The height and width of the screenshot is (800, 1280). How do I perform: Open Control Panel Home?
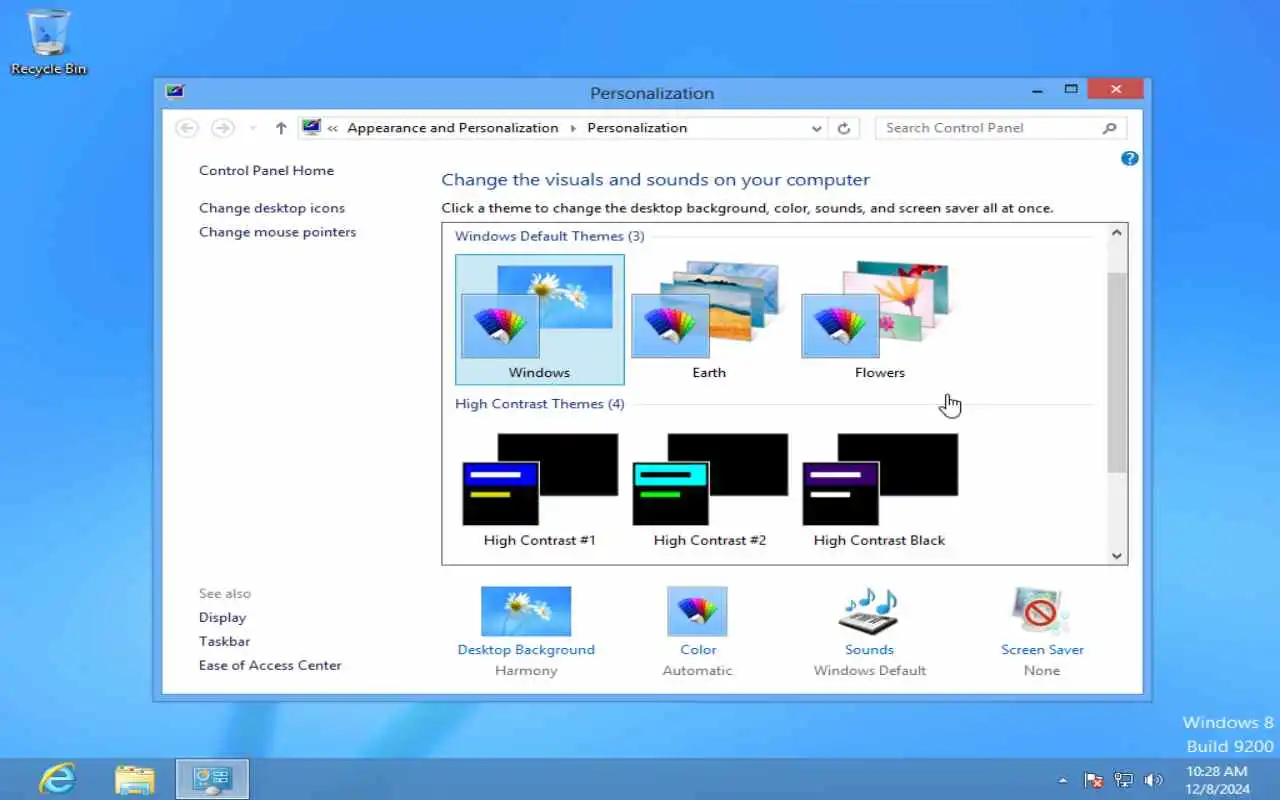pyautogui.click(x=266, y=170)
